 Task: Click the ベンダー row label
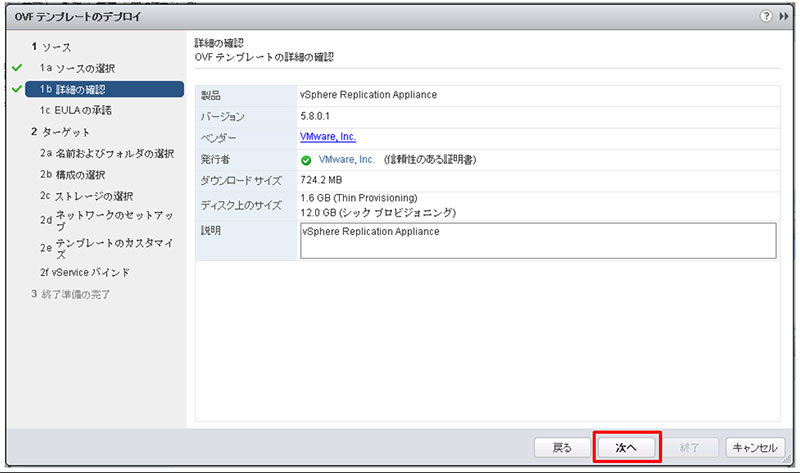(218, 138)
